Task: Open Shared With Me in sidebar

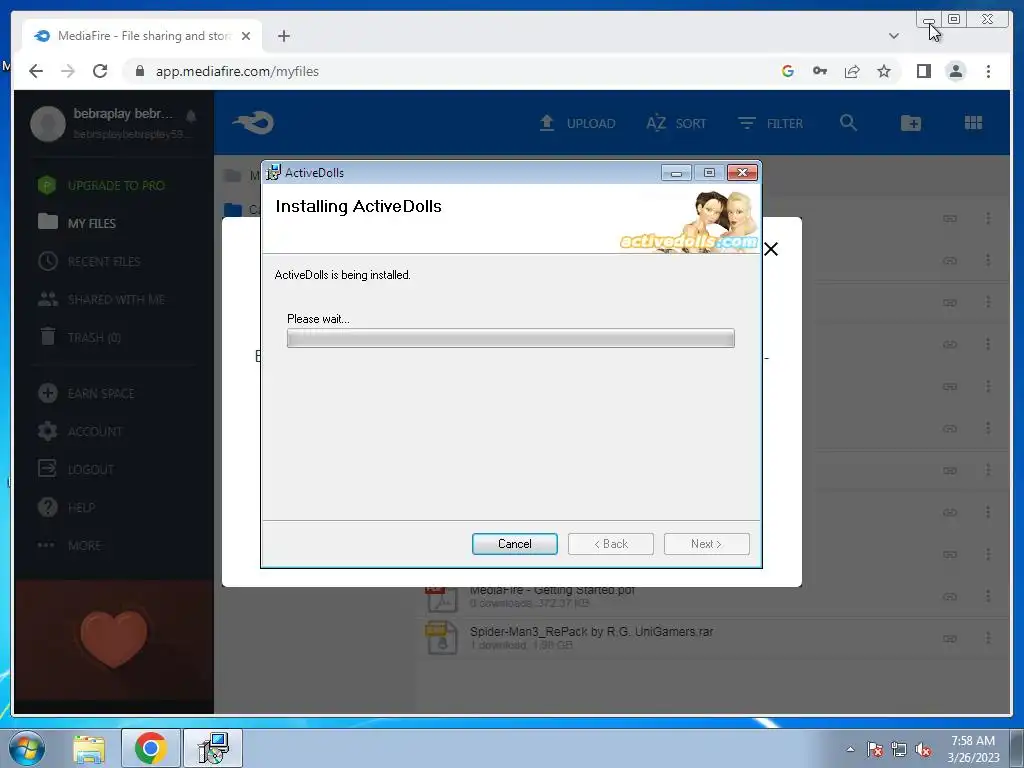Action: pyautogui.click(x=101, y=299)
